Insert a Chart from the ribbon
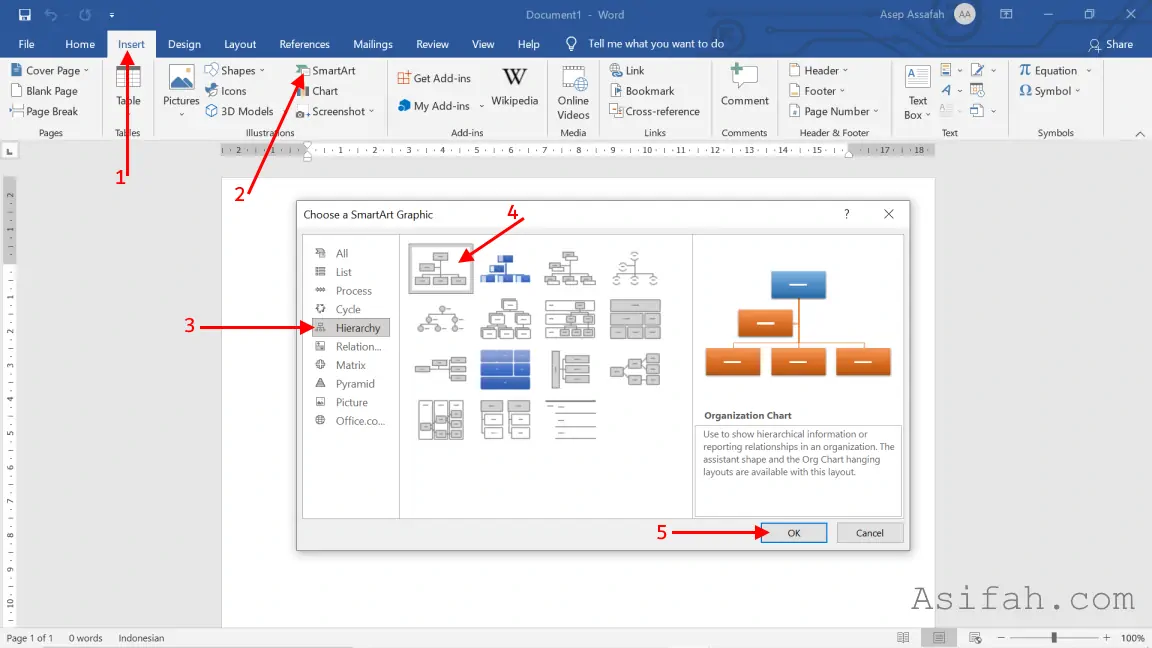The width and height of the screenshot is (1152, 648). (x=317, y=91)
